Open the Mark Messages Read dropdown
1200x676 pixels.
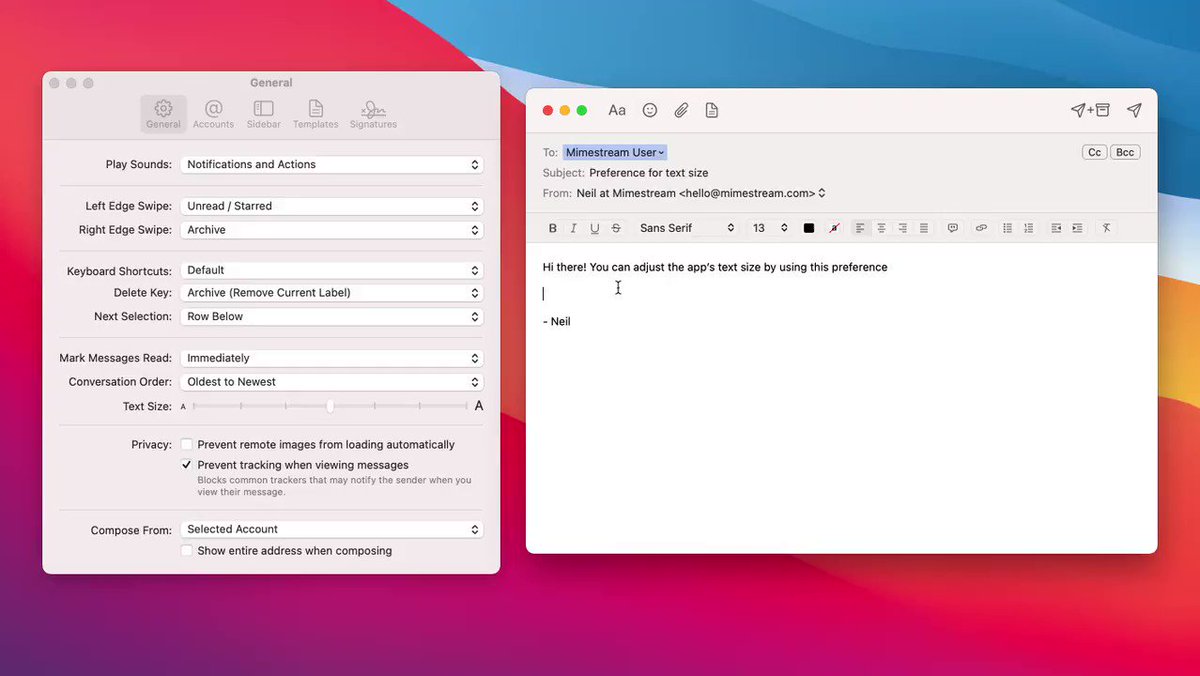[x=332, y=358]
